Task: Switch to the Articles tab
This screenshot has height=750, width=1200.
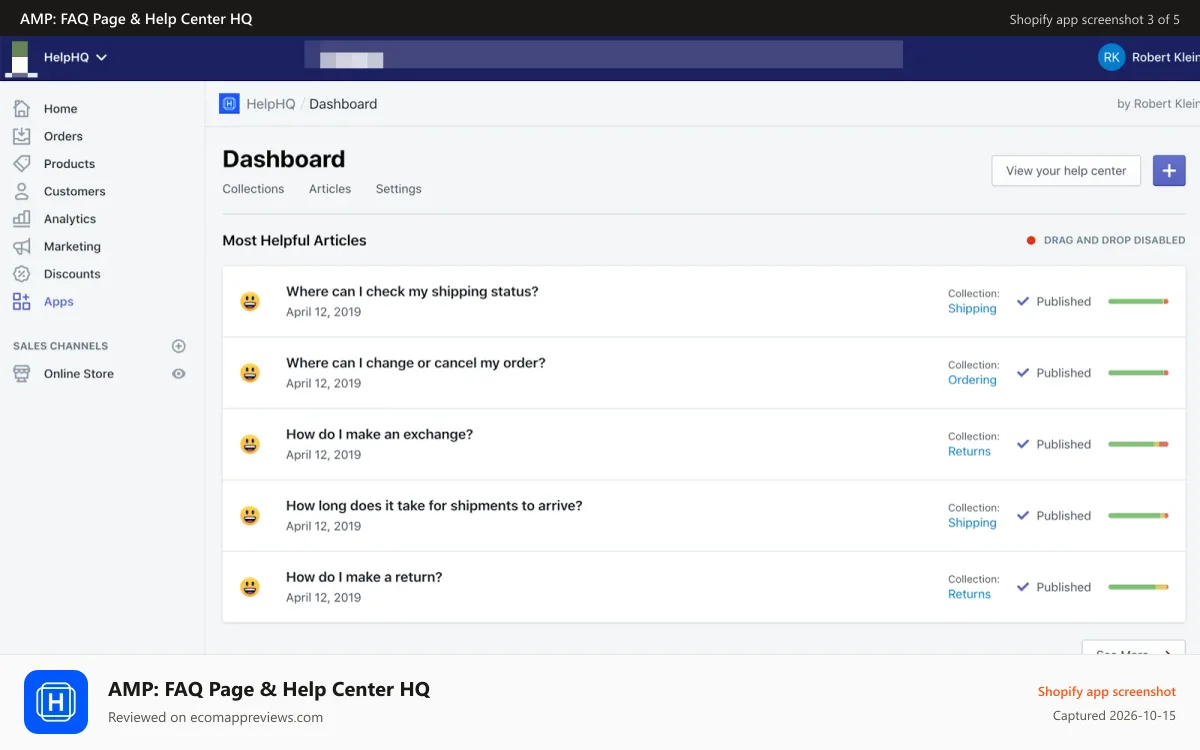Action: [330, 189]
